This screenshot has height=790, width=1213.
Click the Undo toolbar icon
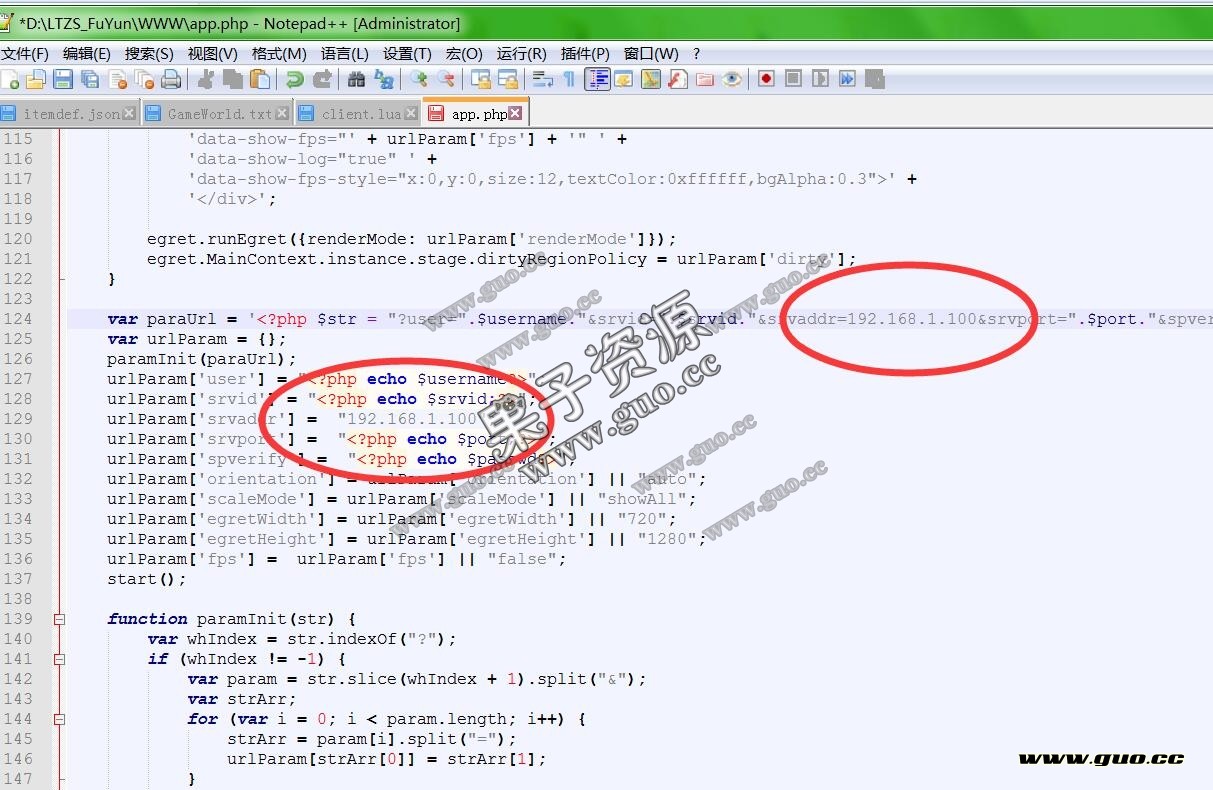point(294,79)
